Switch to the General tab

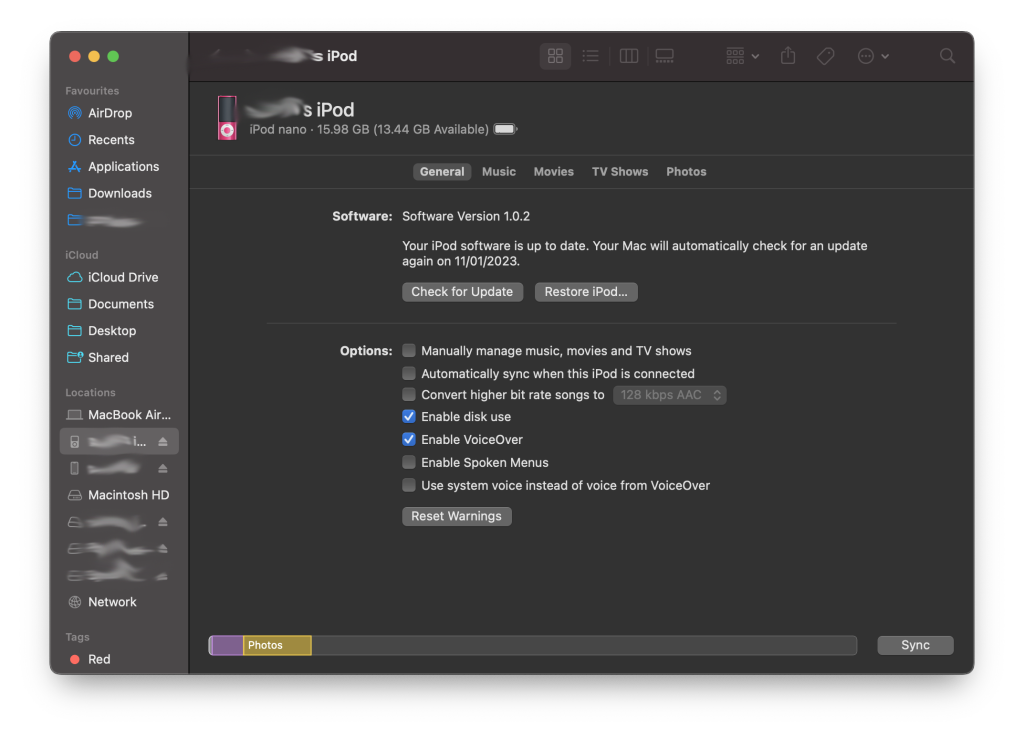[442, 172]
